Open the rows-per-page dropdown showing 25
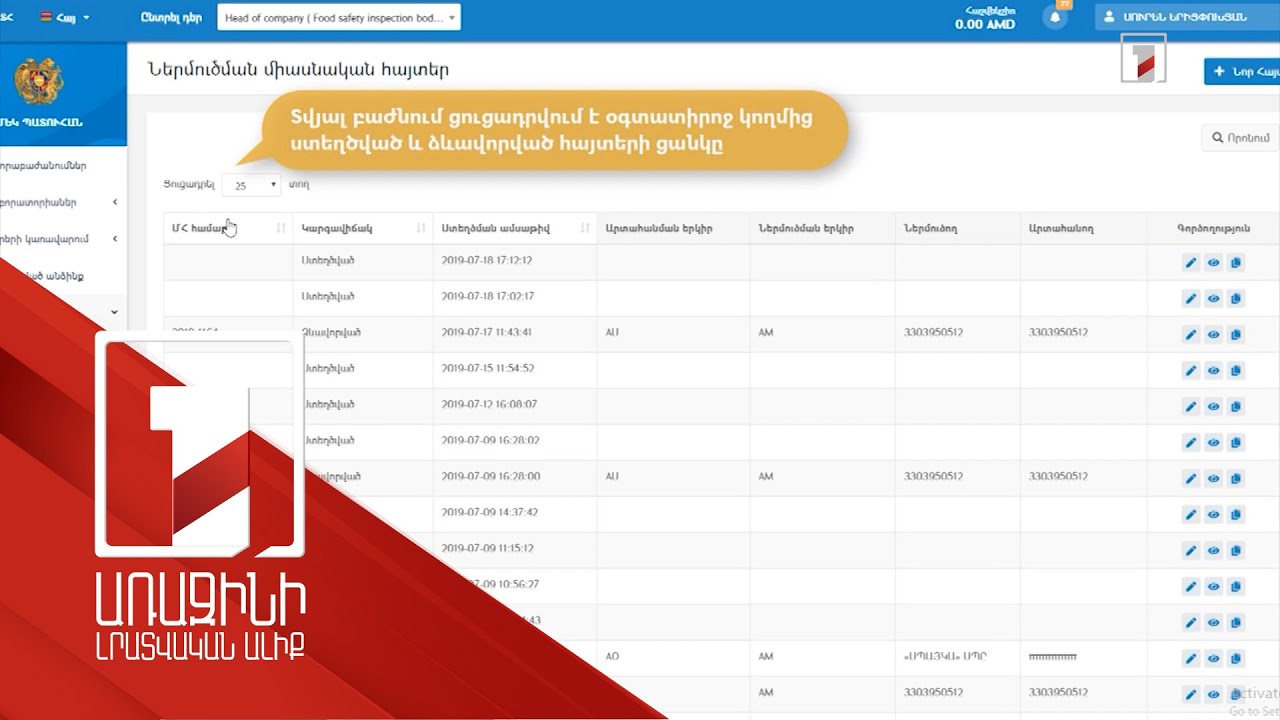This screenshot has width=1280, height=720. (252, 185)
